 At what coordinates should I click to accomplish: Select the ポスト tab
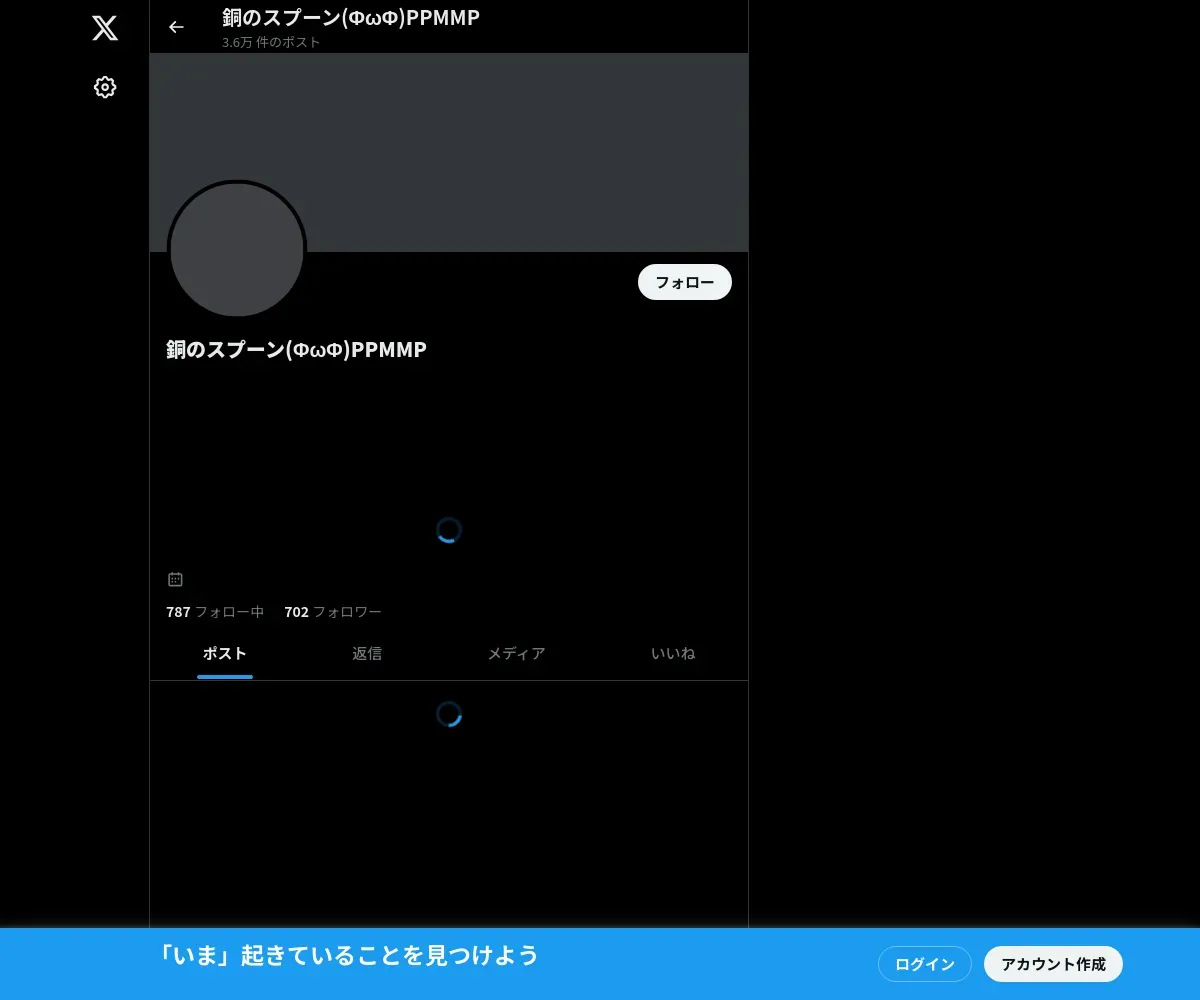225,654
